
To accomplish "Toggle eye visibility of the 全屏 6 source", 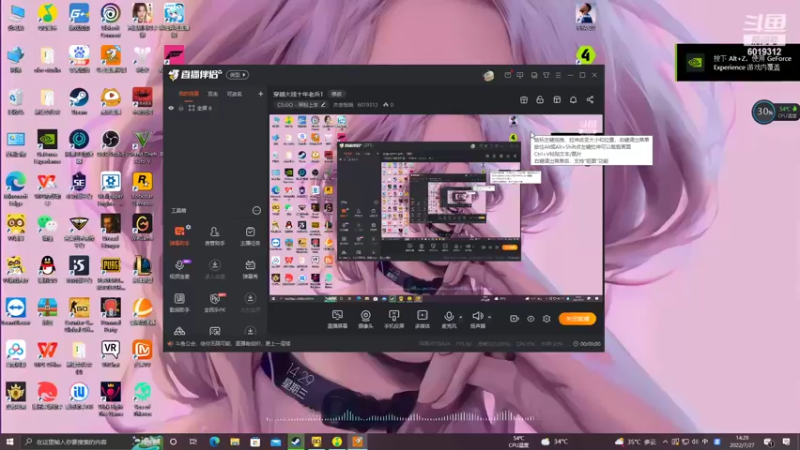I will pyautogui.click(x=171, y=108).
